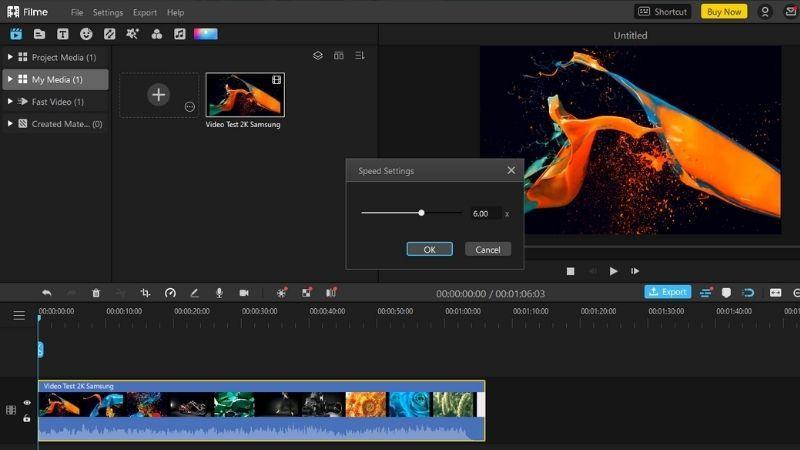Expand Fast Video tree item

tap(10, 102)
